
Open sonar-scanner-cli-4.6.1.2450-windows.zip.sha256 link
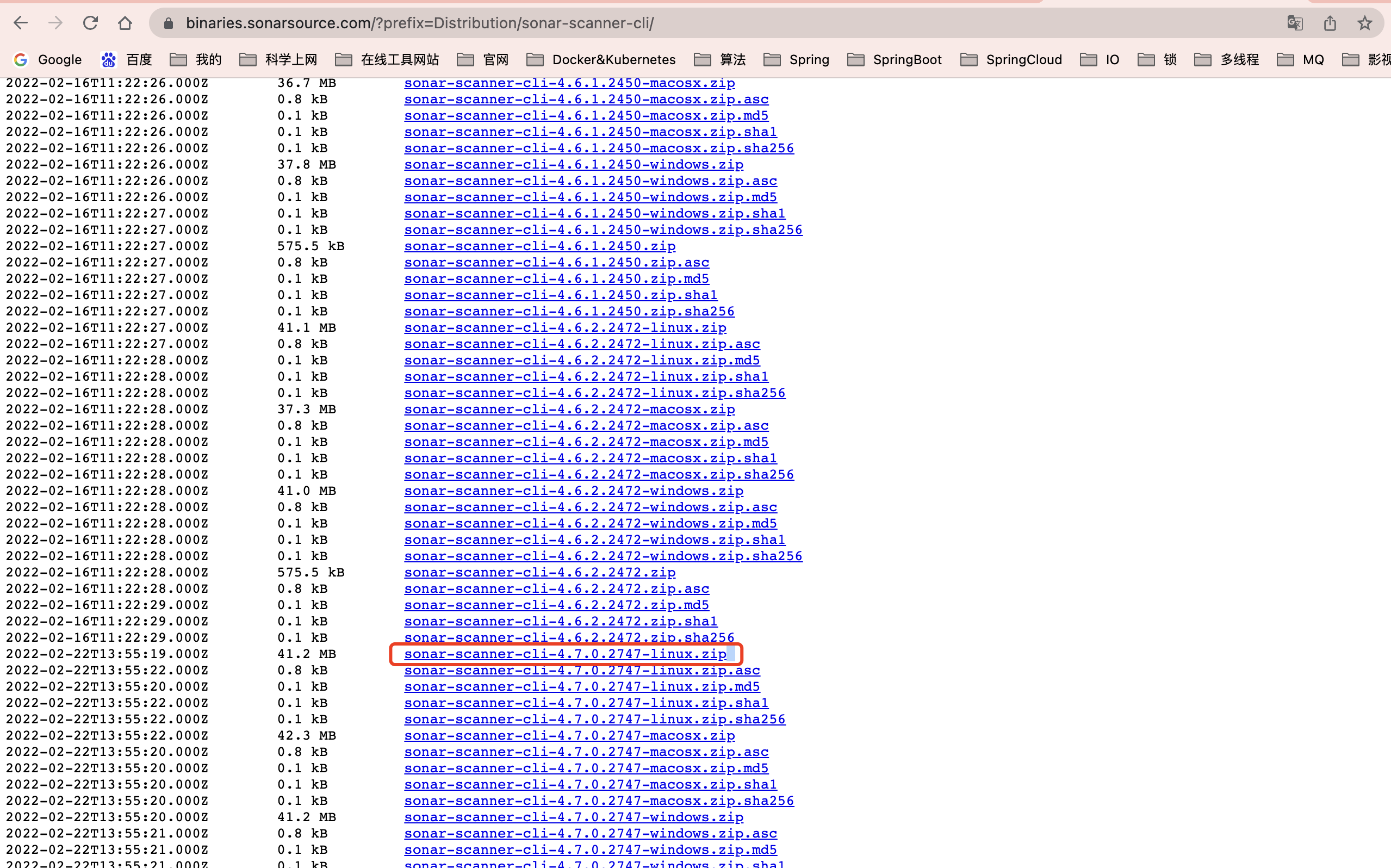click(603, 230)
